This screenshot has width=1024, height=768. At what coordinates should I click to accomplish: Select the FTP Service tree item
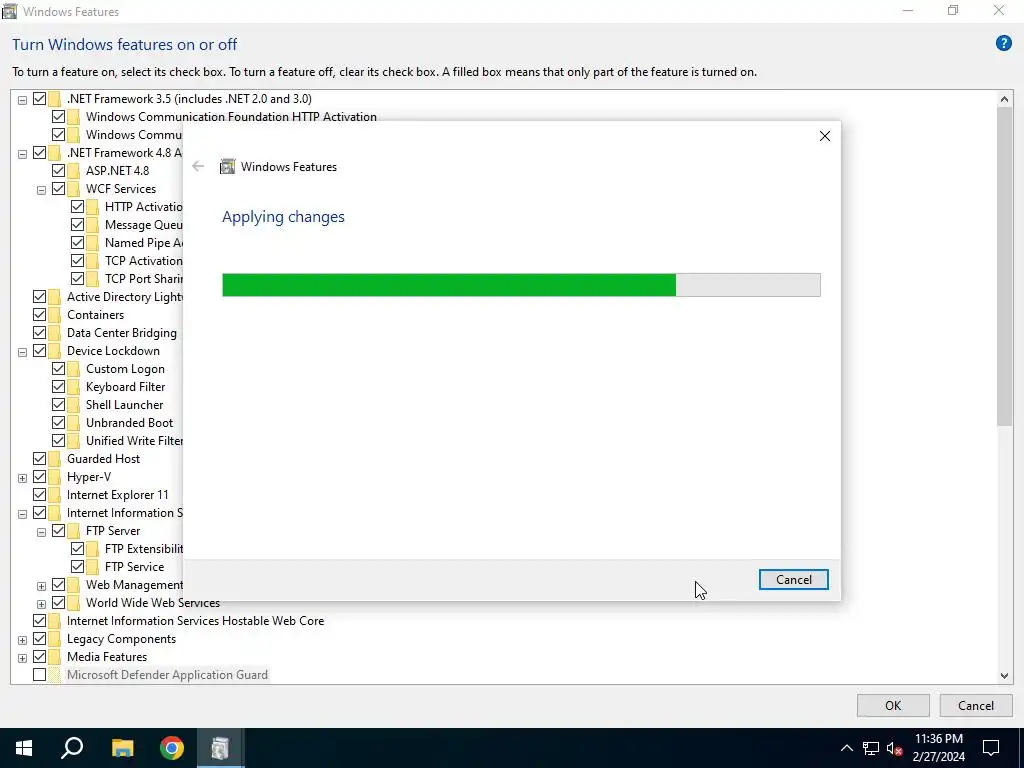tap(135, 567)
